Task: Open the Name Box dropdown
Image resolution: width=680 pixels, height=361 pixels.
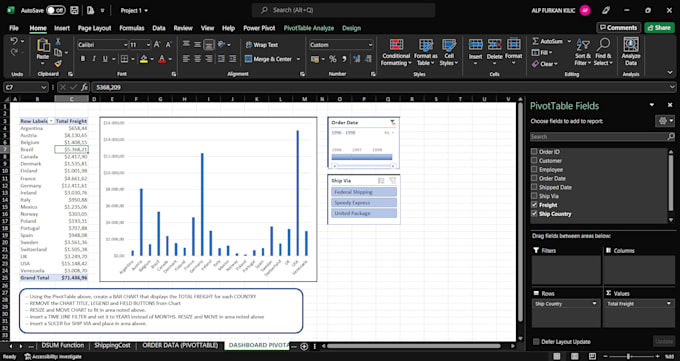Action: tap(43, 87)
